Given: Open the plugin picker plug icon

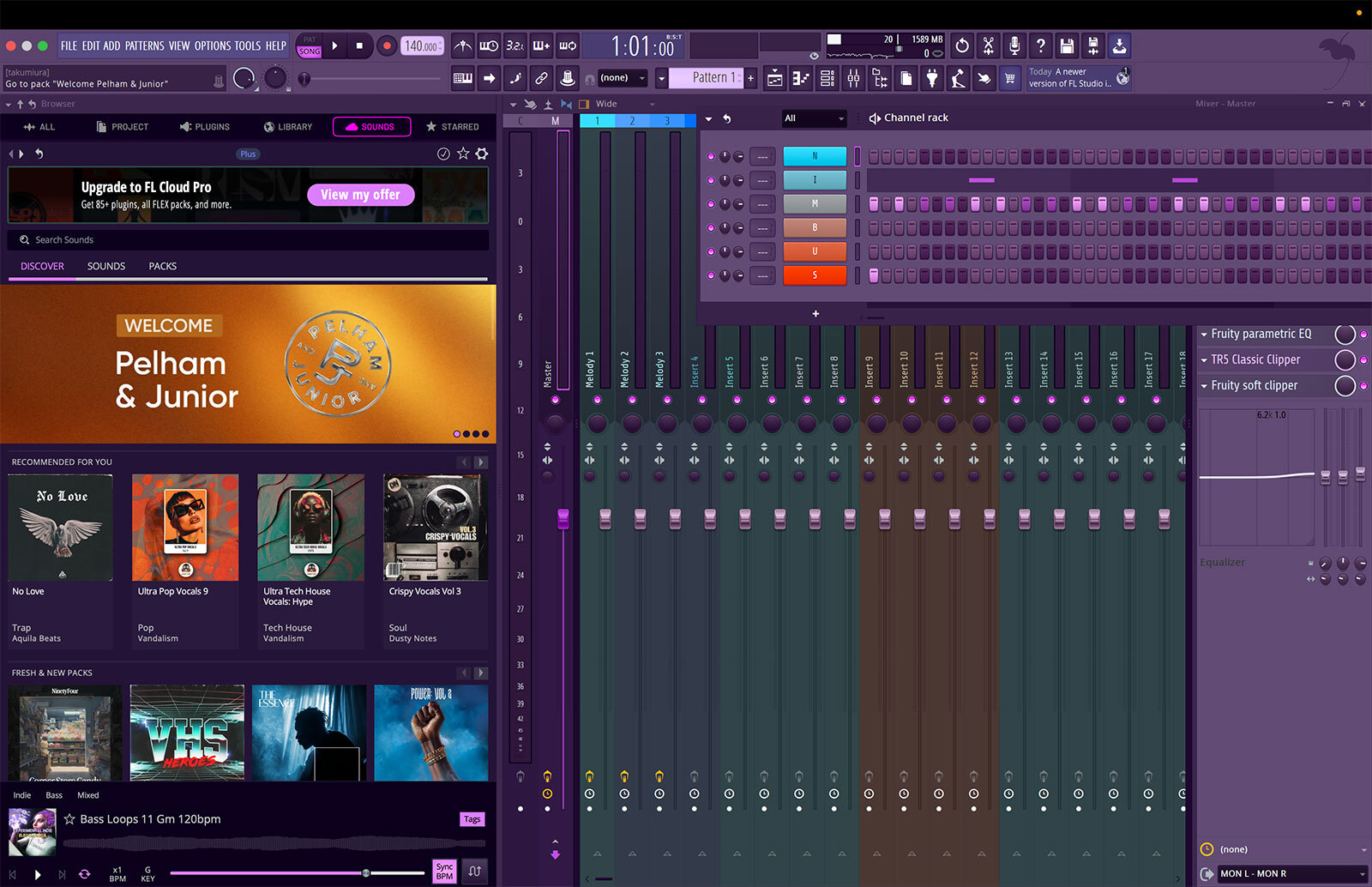Looking at the screenshot, I should (932, 79).
